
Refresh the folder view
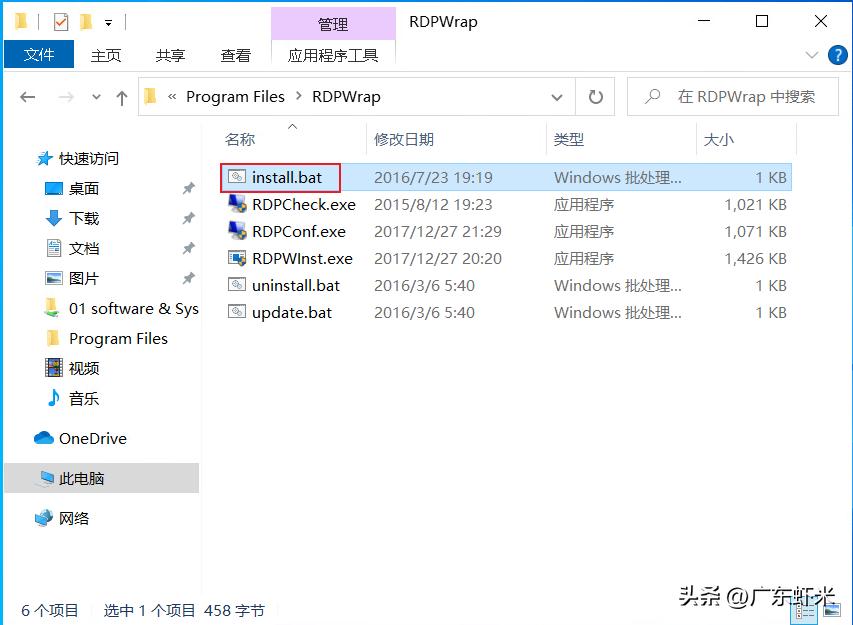(x=595, y=96)
